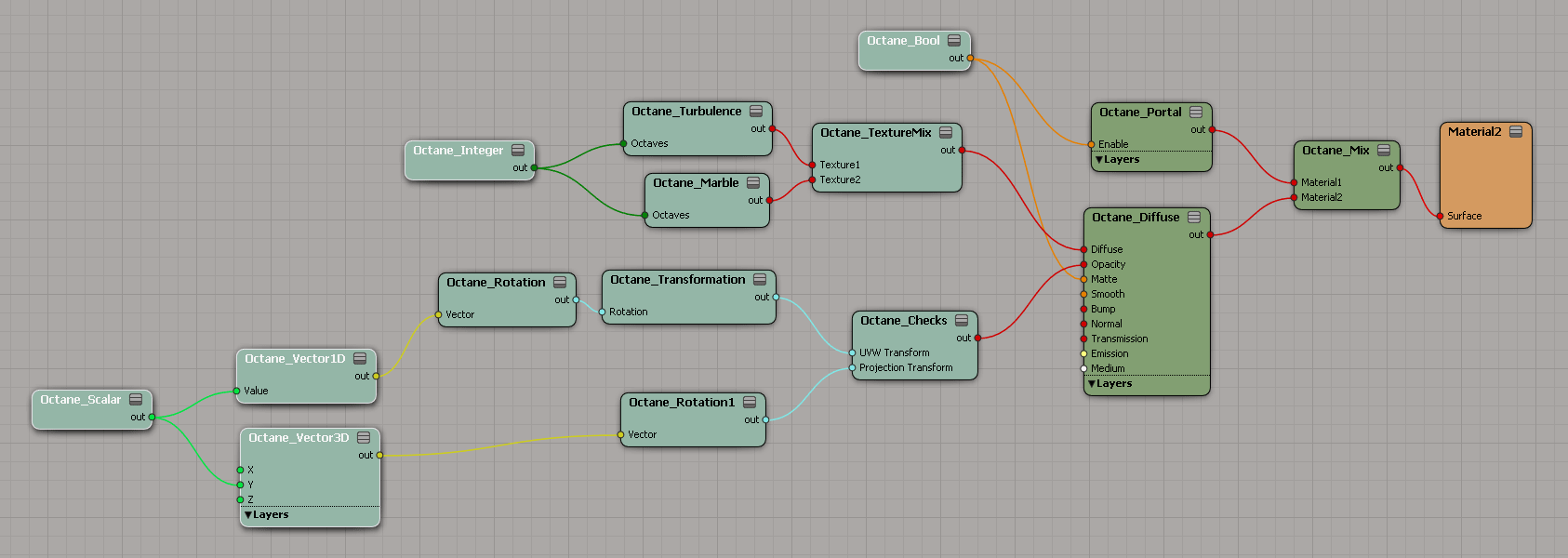The image size is (1568, 558).
Task: Click the Enable input port on Octane_Portal
Action: point(1091,144)
